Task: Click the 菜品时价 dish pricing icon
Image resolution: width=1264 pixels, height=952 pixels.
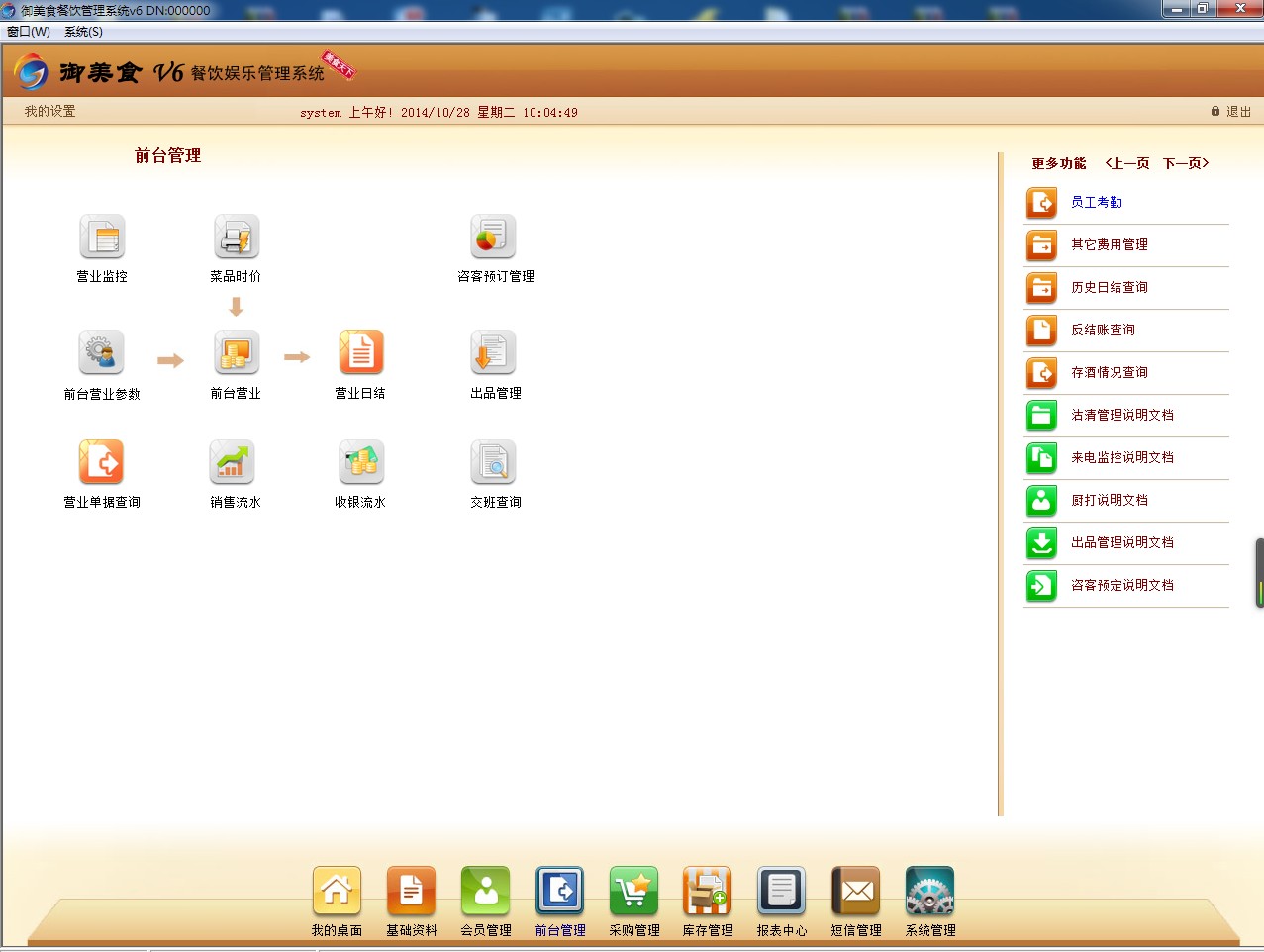Action: pyautogui.click(x=236, y=238)
